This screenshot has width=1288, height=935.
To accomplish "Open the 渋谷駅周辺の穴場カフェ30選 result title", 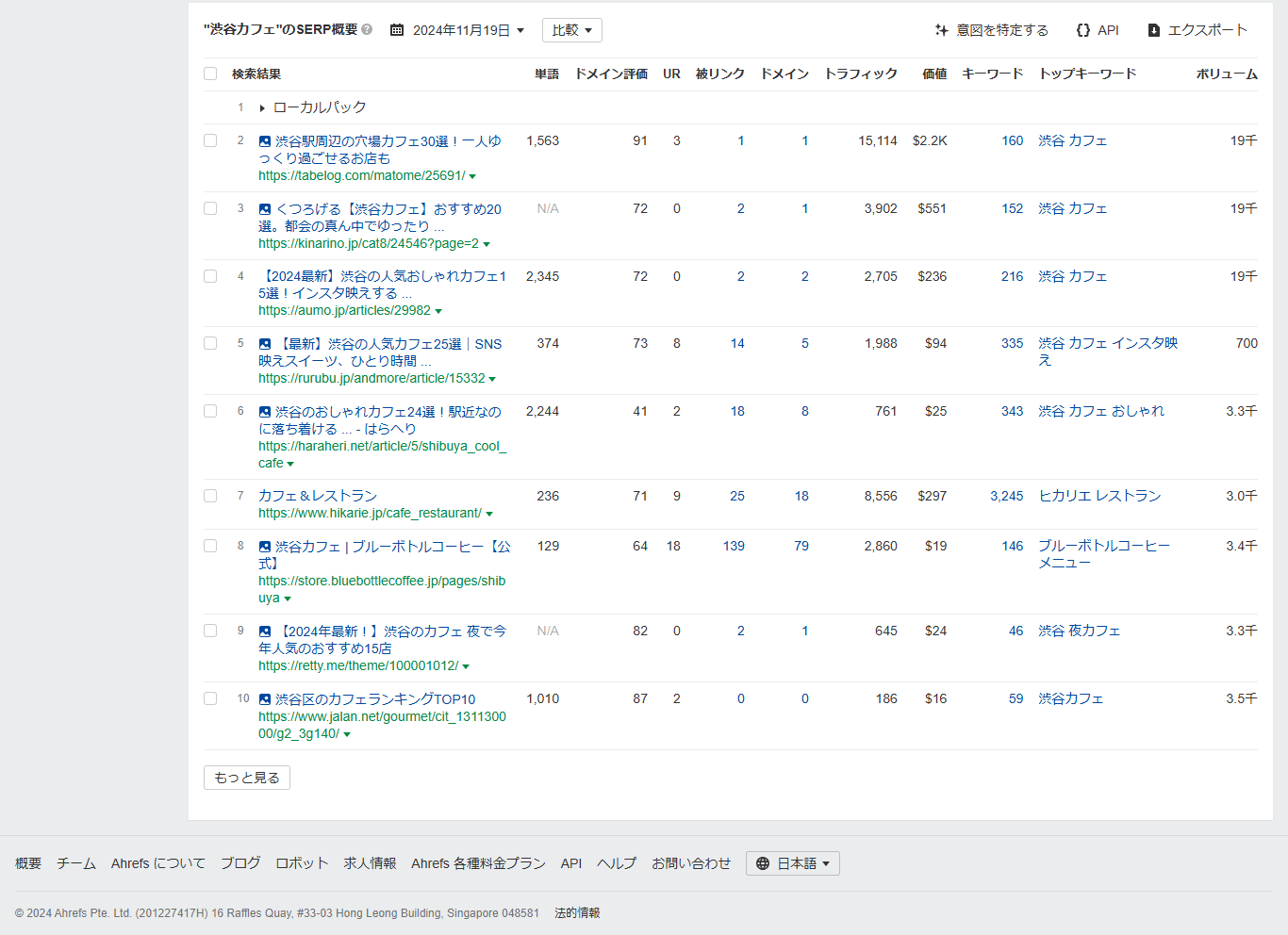I will pos(380,150).
